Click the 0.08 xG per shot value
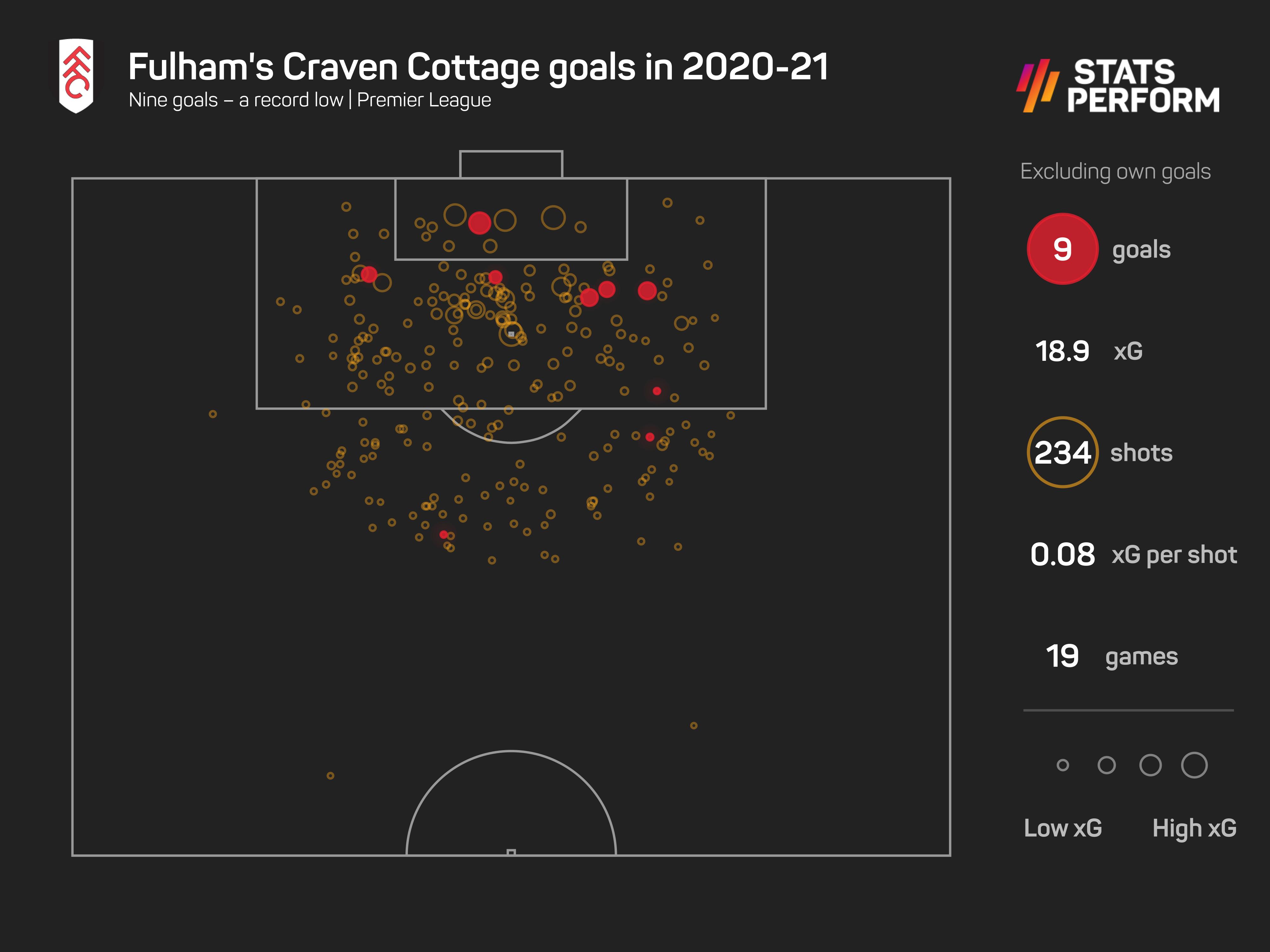The width and height of the screenshot is (1270, 952). coord(1062,554)
